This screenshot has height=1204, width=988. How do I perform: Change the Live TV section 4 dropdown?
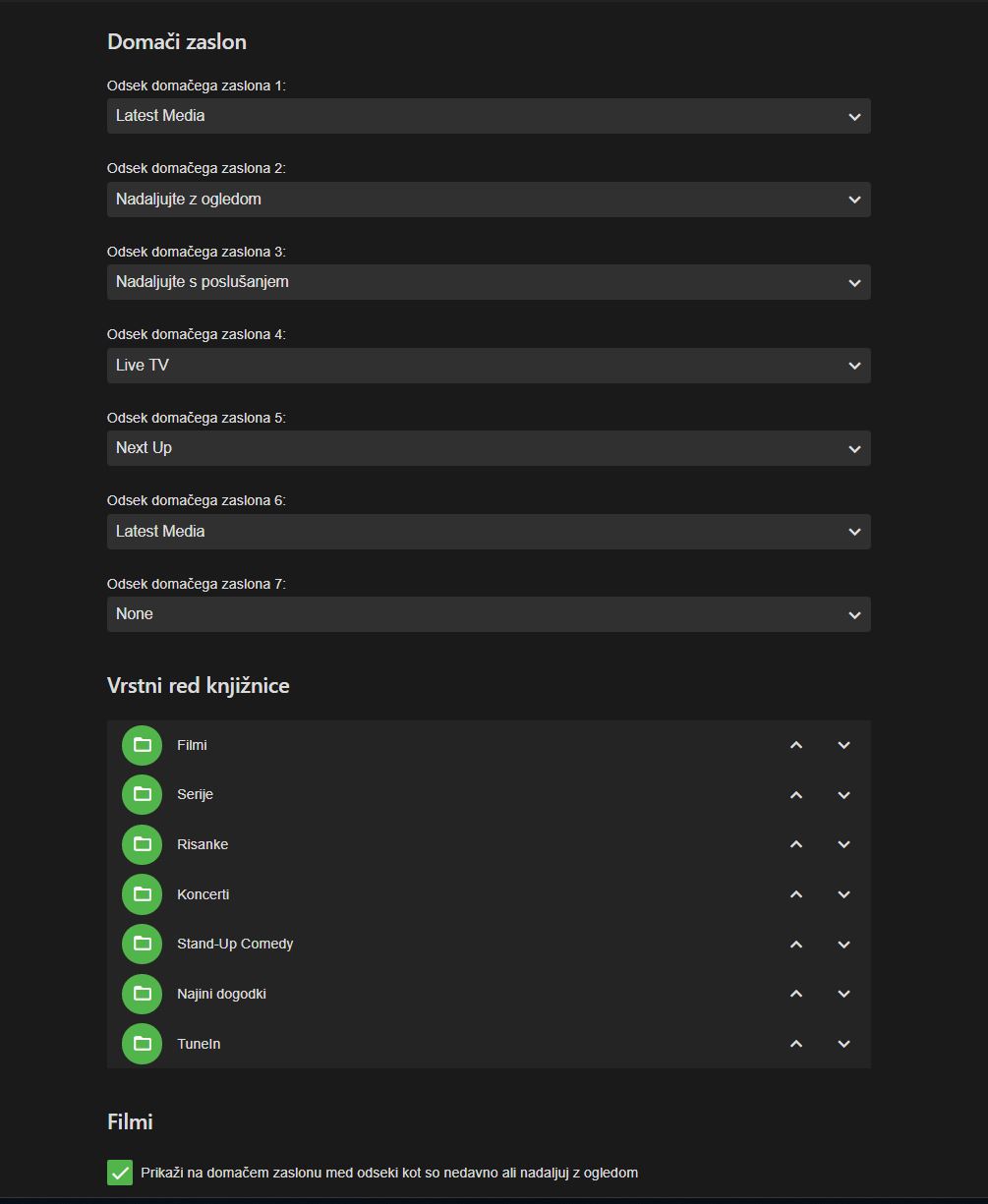point(489,366)
